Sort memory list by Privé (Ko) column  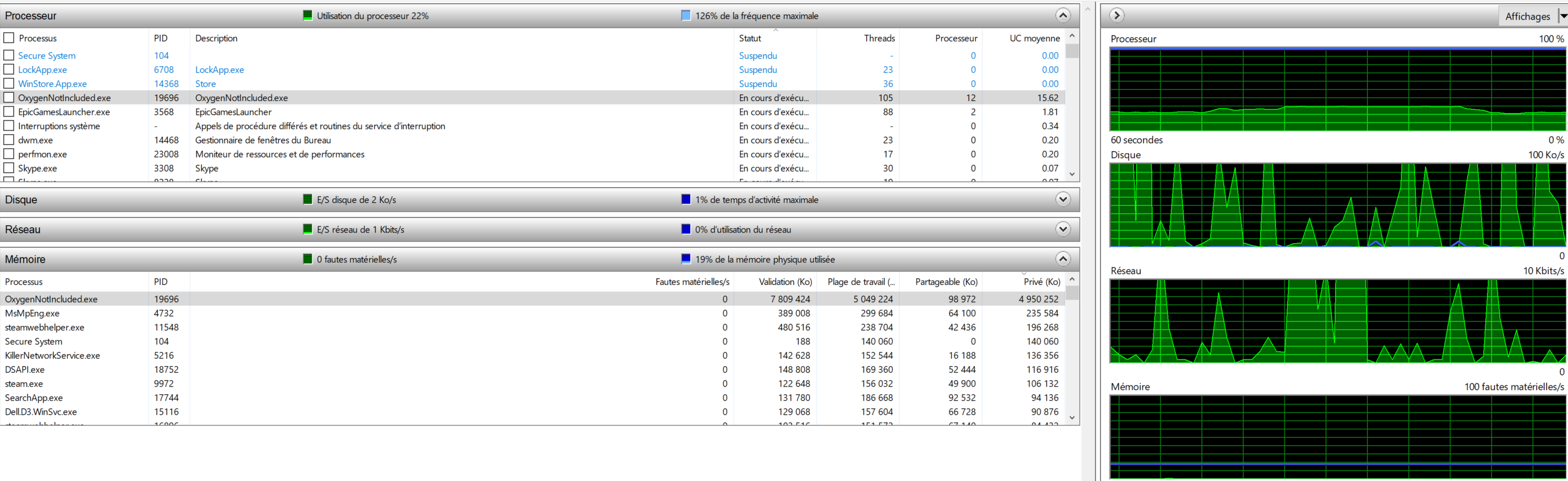point(1041,282)
